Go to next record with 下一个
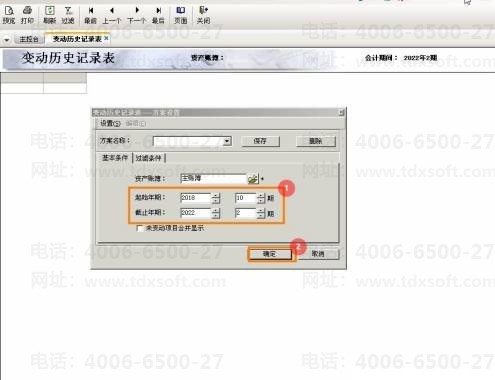 coord(137,15)
